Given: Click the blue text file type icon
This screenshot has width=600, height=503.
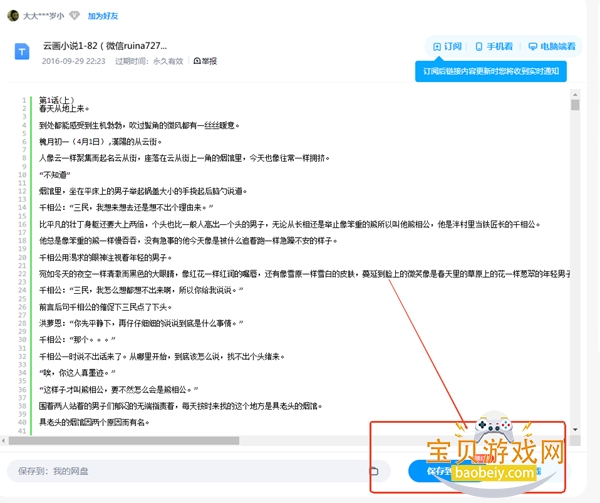Looking at the screenshot, I should coord(21,53).
